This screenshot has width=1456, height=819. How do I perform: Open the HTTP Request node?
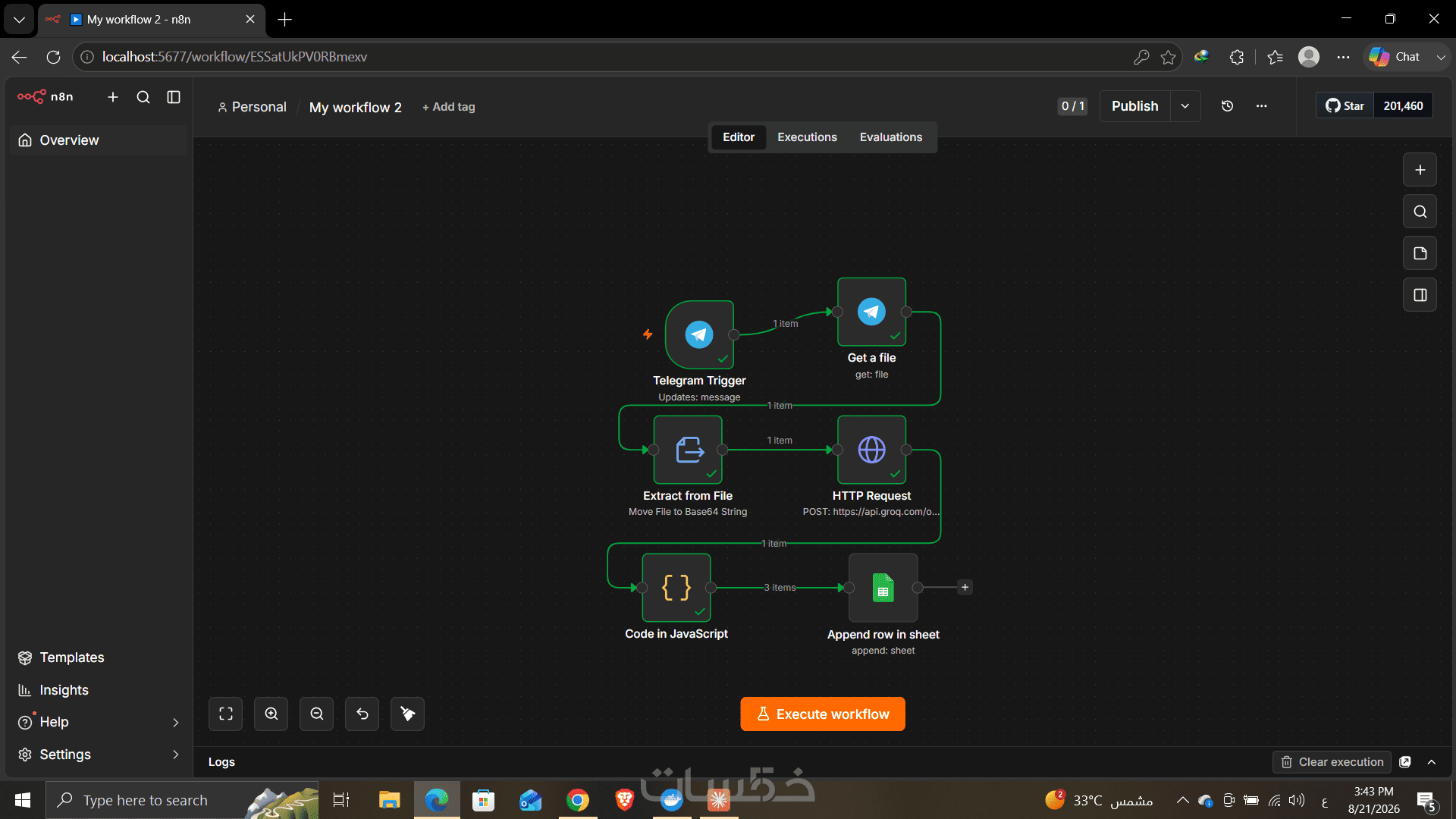tap(871, 450)
